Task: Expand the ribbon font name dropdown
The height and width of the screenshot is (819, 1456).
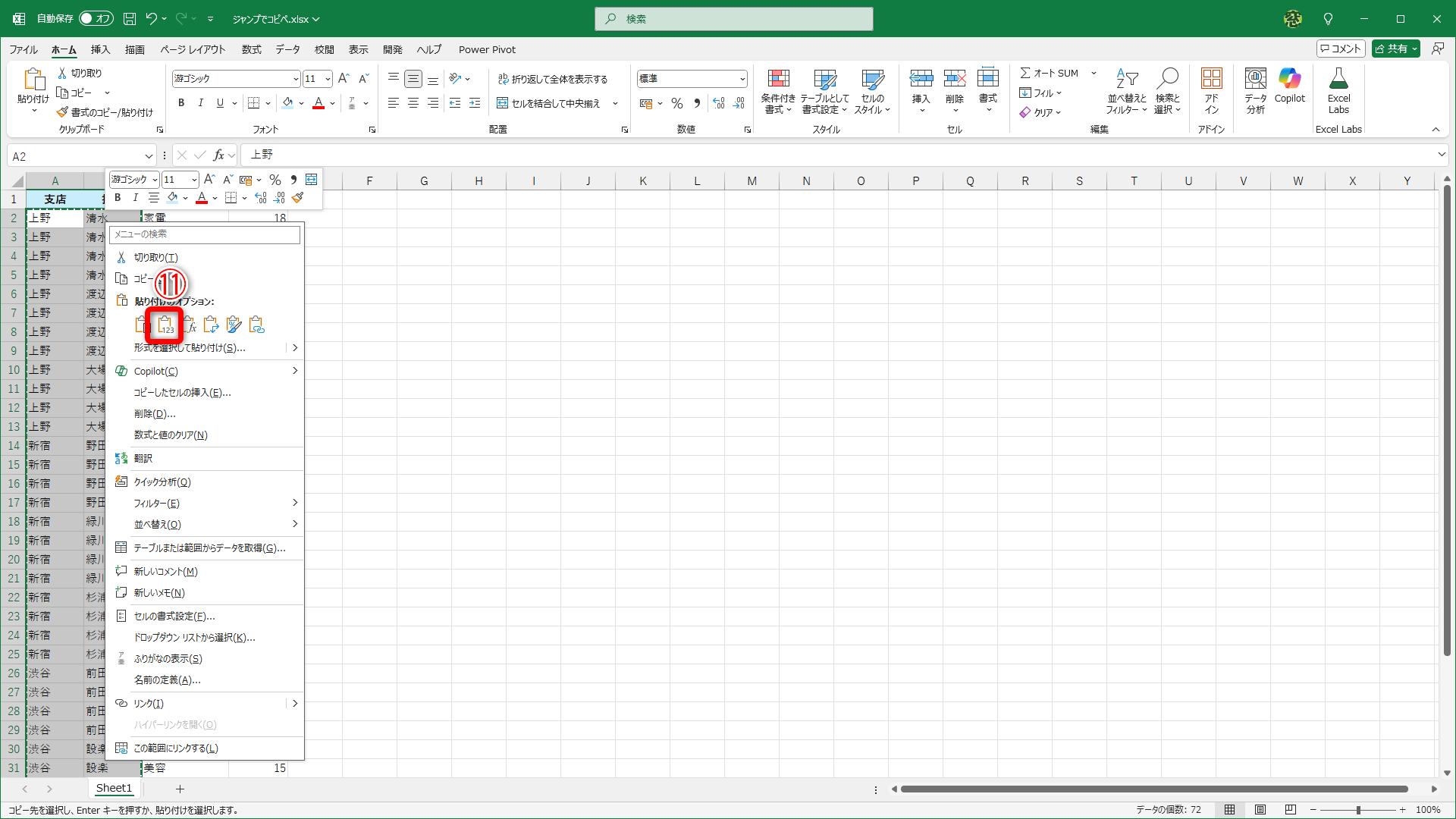Action: [x=295, y=79]
